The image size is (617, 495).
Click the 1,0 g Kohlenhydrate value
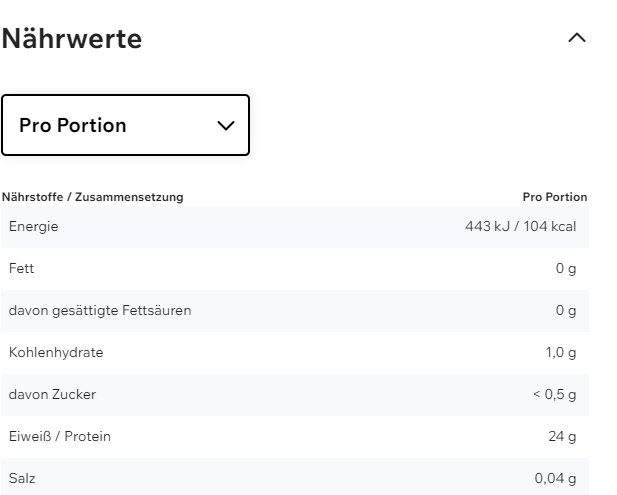coord(561,353)
